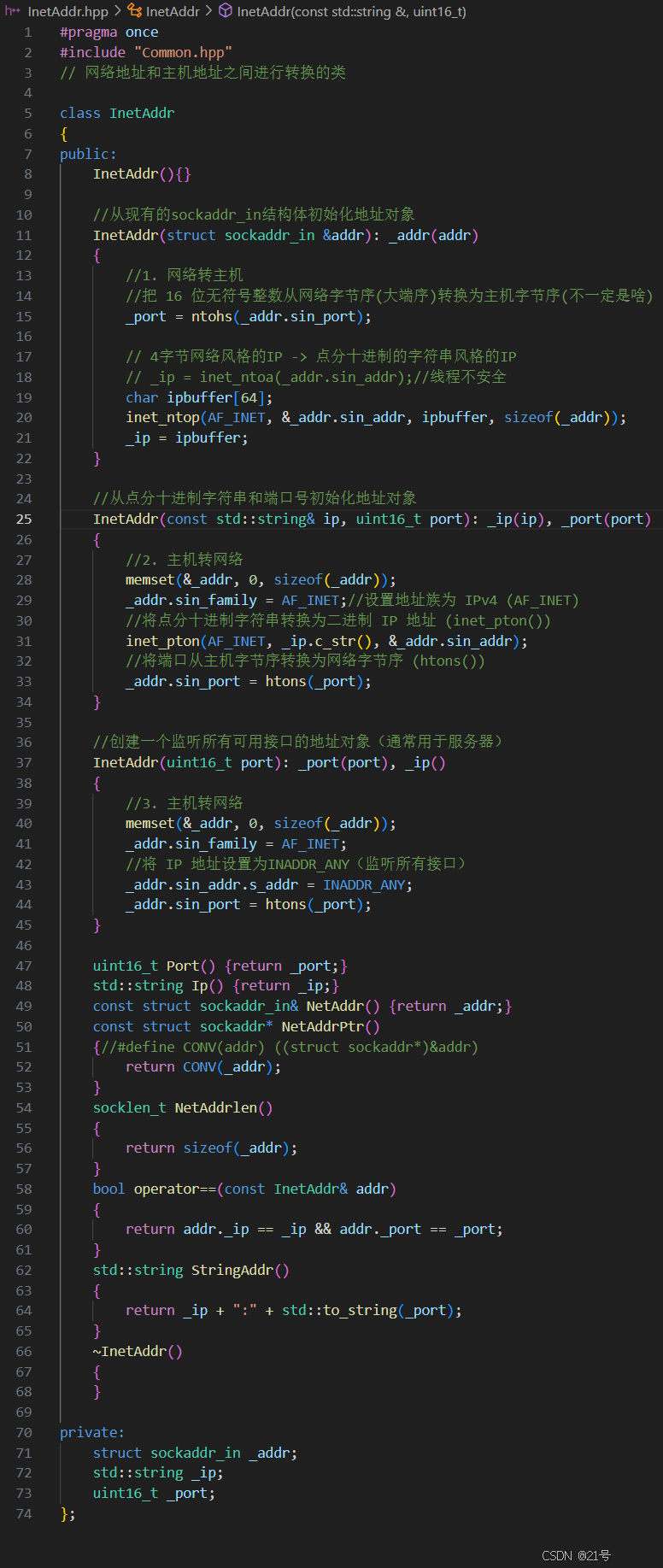663x1568 pixels.
Task: Open the InetAddr(const std::string &, uint16_t) breadcrumb
Action: 351,11
